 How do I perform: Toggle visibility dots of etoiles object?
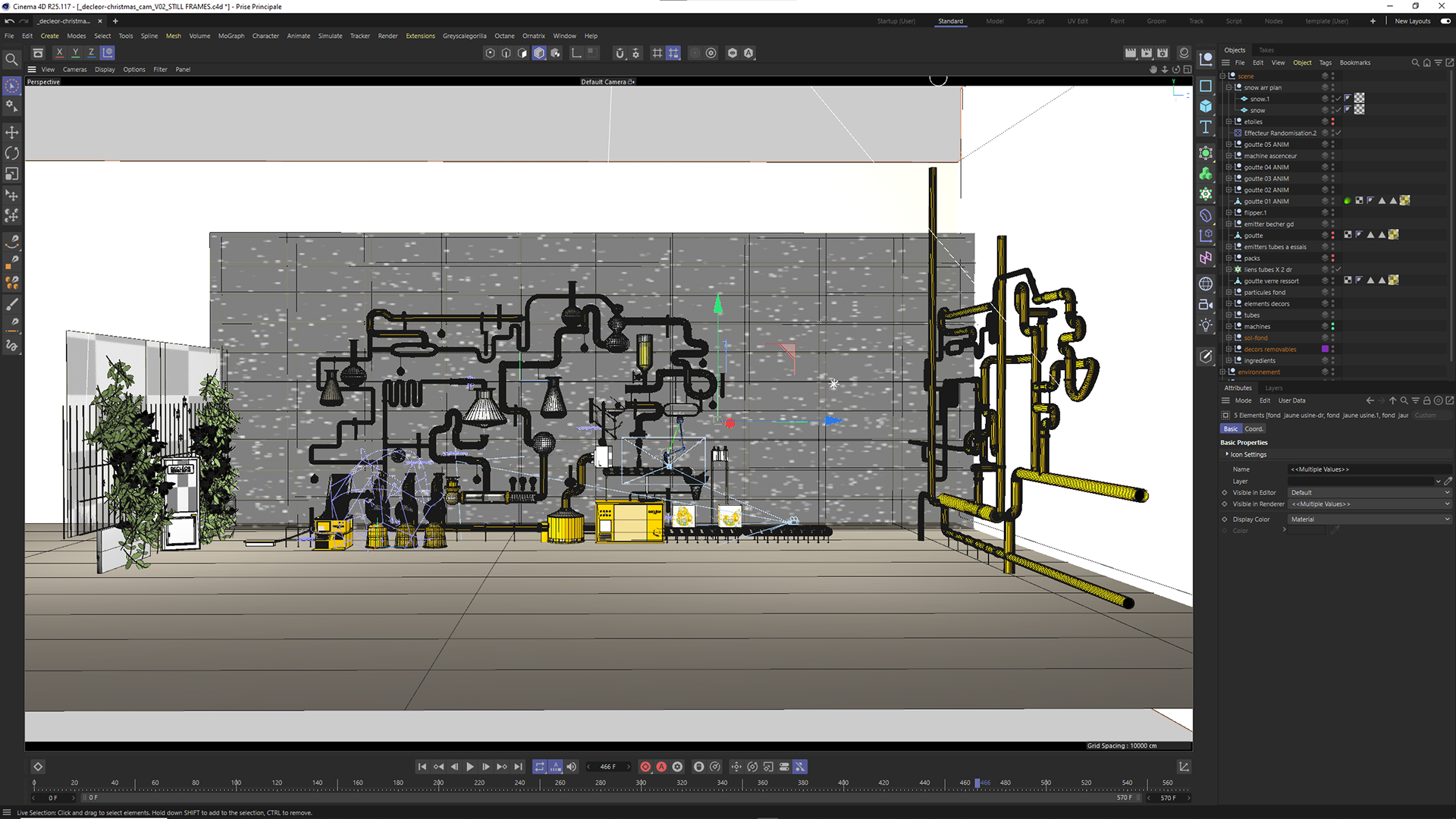pos(1332,121)
